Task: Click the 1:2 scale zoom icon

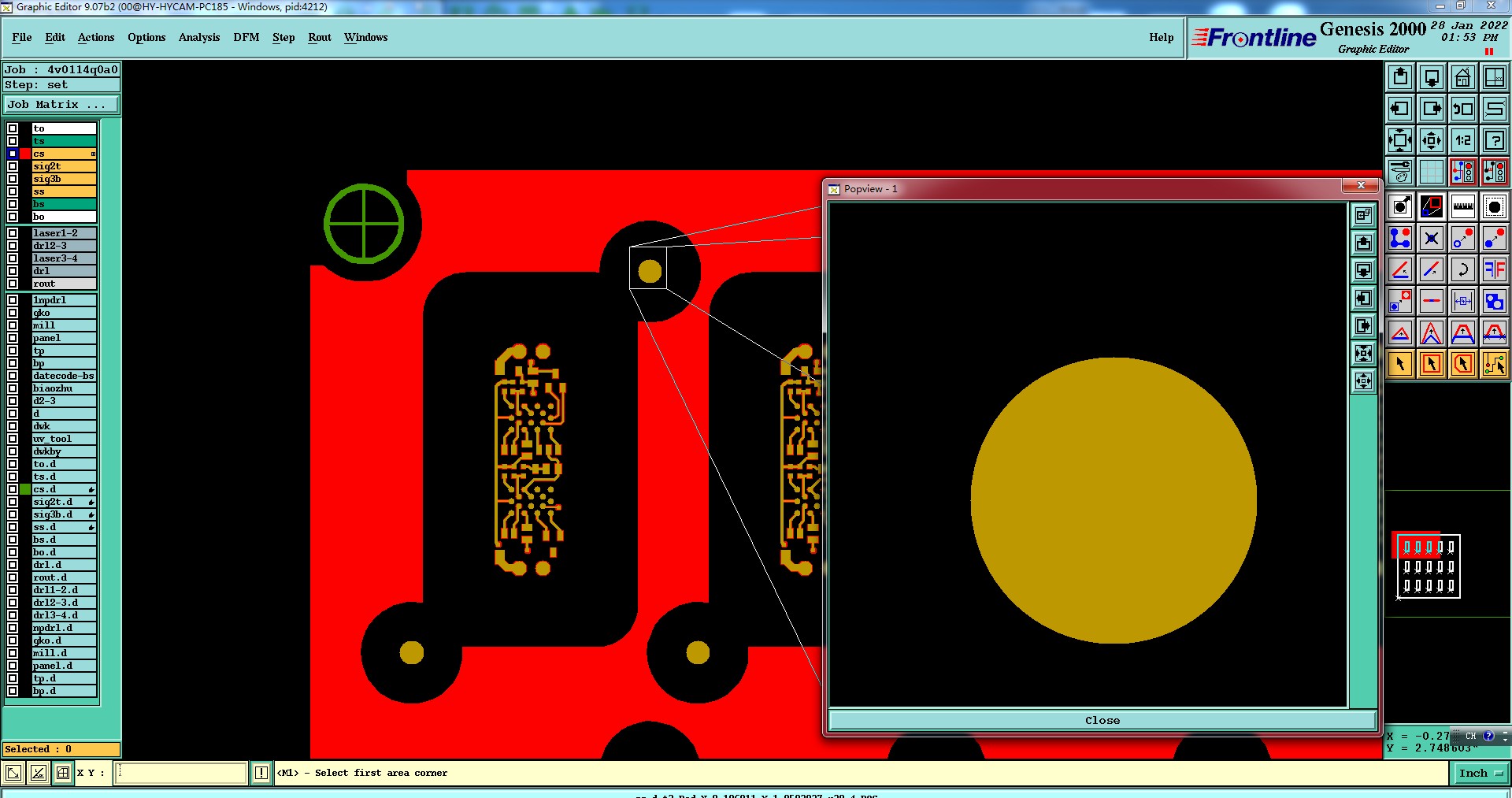Action: pyautogui.click(x=1463, y=140)
